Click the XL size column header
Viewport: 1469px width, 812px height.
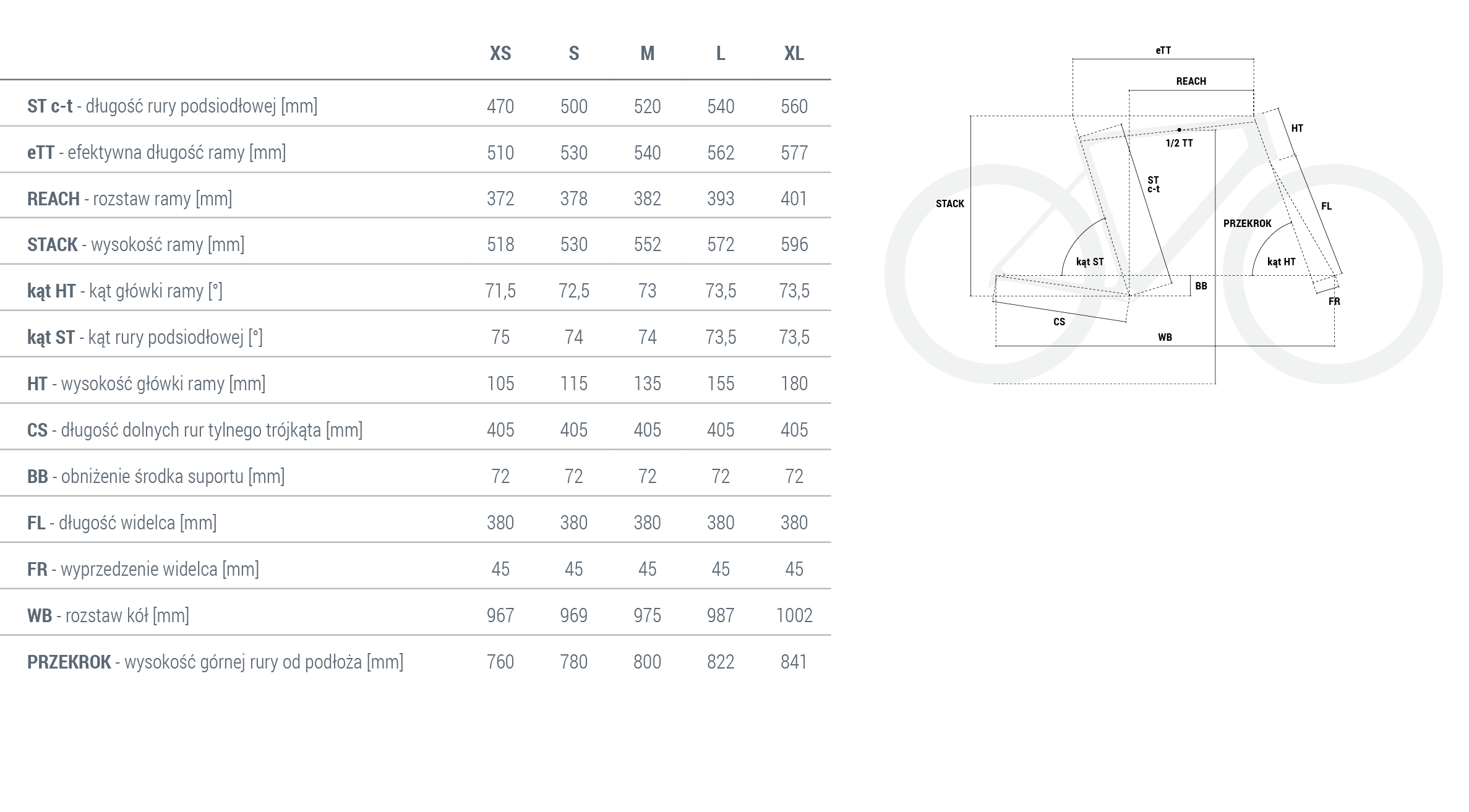coord(794,54)
